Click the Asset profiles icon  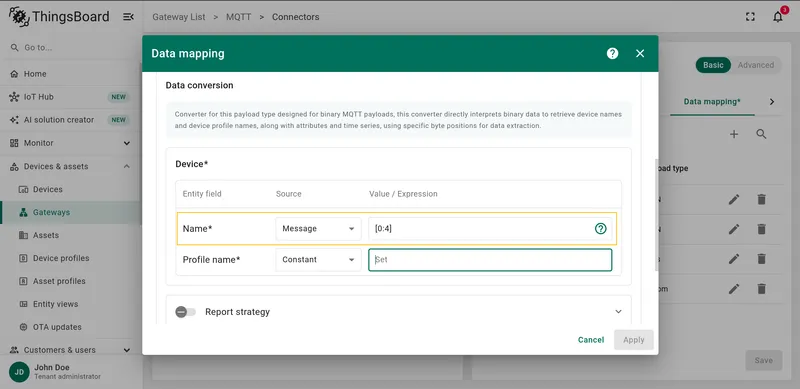tap(23, 281)
